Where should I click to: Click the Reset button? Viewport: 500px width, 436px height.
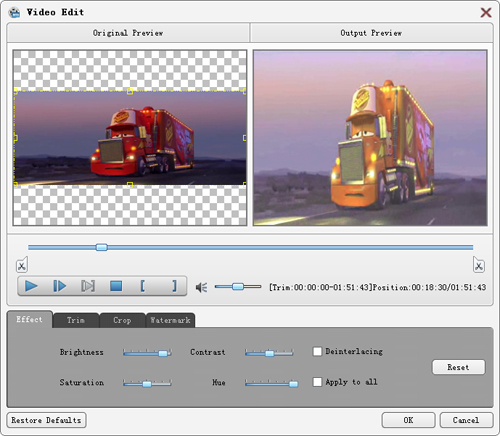click(x=458, y=367)
